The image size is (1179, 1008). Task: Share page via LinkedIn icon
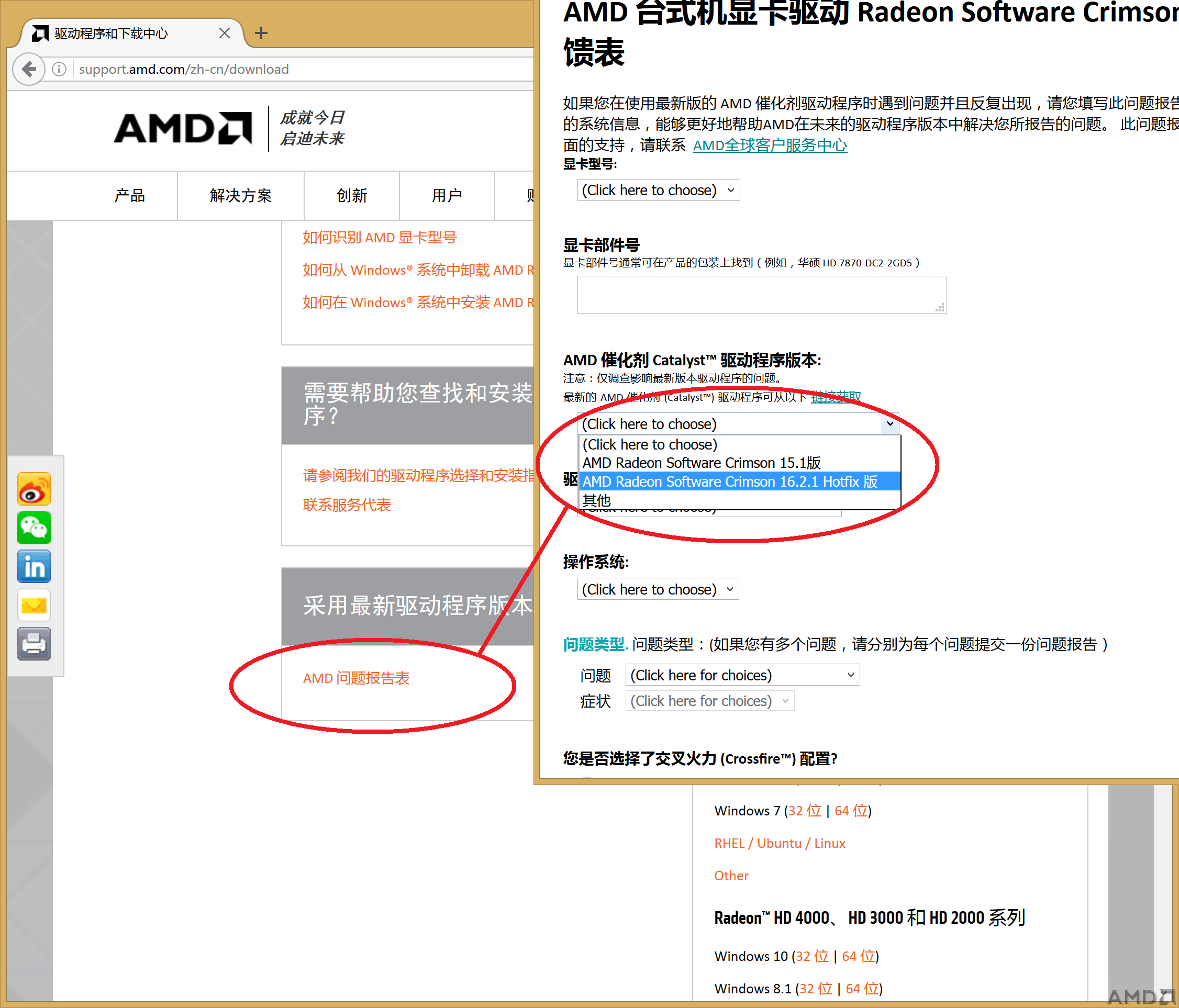(34, 567)
